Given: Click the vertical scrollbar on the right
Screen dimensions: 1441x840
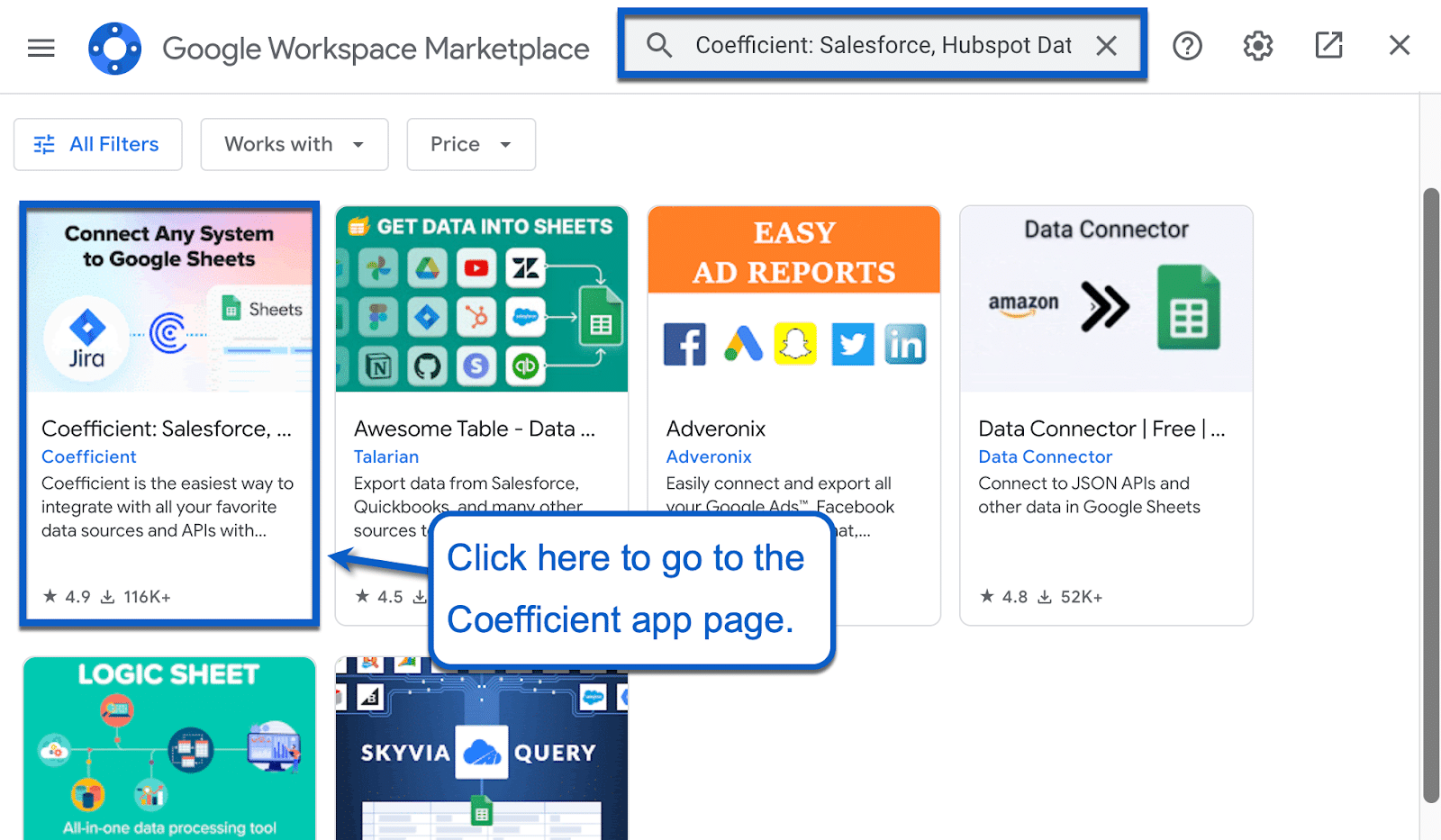Looking at the screenshot, I should 1431,495.
